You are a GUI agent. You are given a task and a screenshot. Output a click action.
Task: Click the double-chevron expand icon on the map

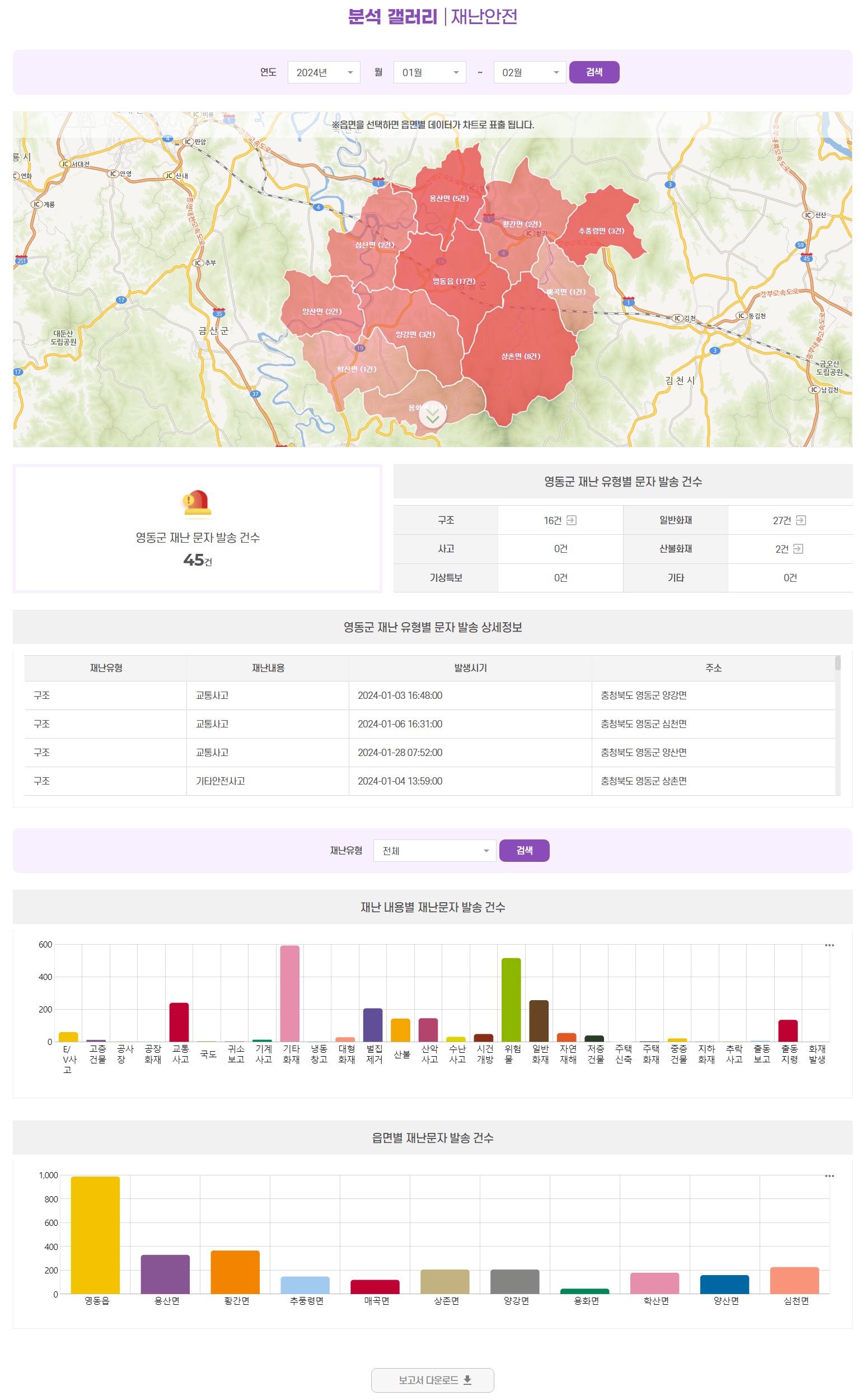point(432,416)
